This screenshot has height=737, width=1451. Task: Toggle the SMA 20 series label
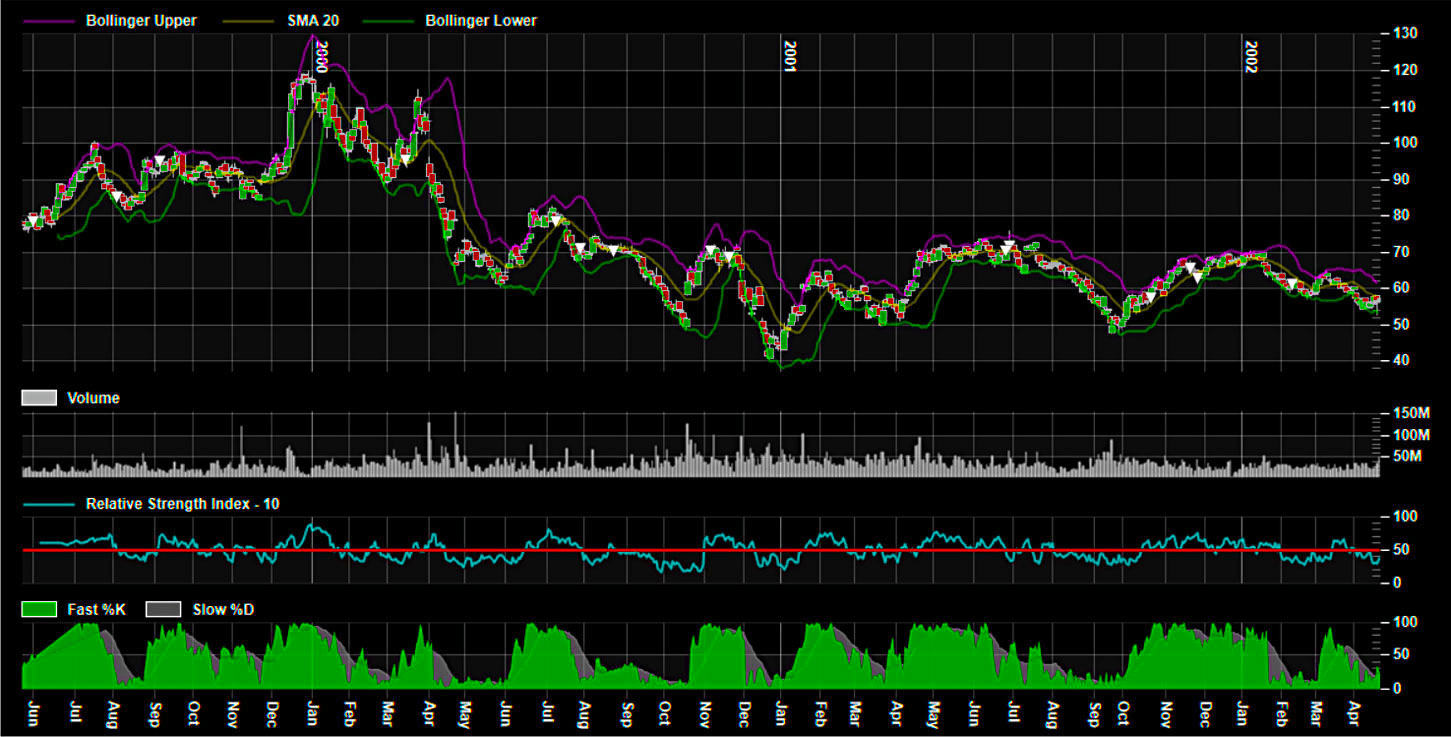pyautogui.click(x=312, y=20)
